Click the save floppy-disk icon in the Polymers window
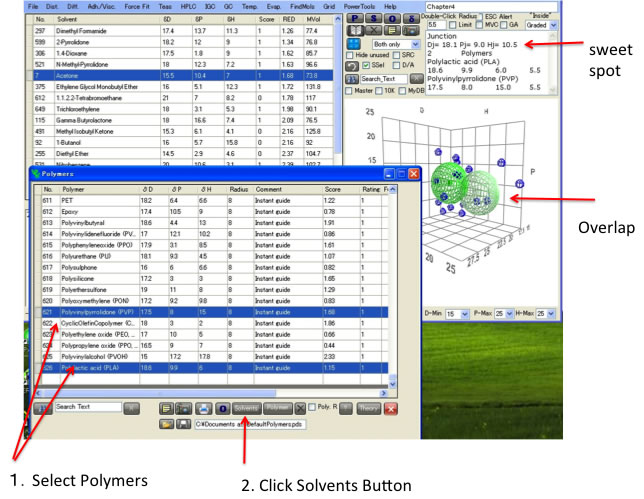 184,424
